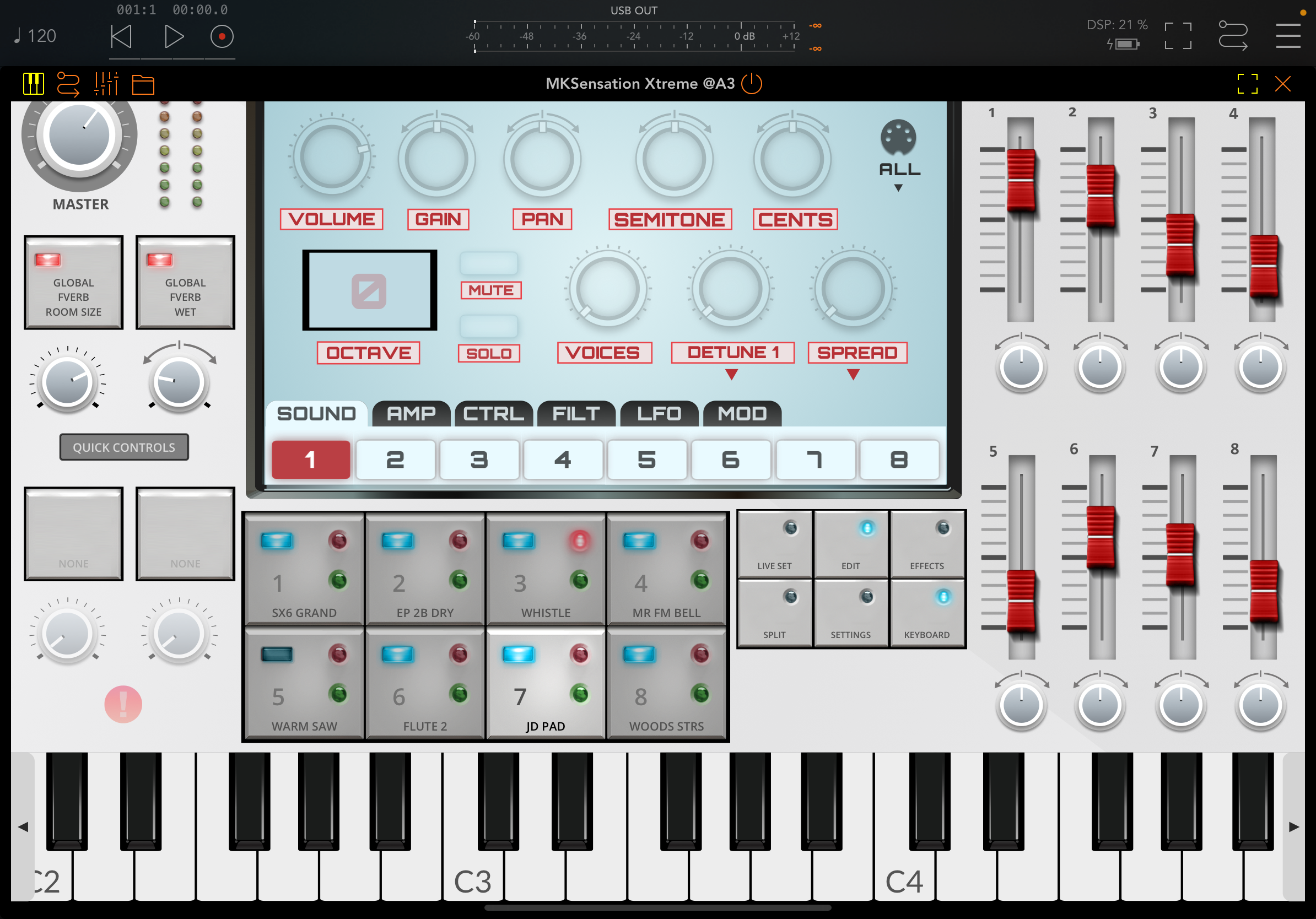
Task: Expand the plugin window to fullscreen
Action: point(1247,84)
